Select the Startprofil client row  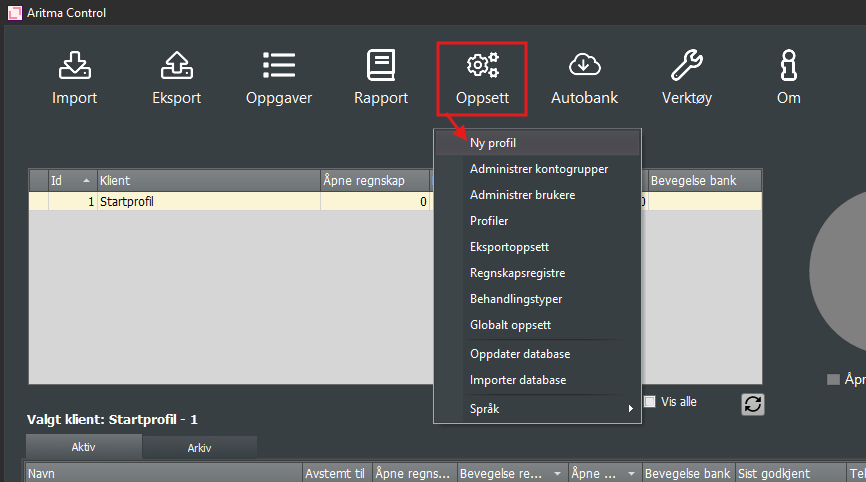click(x=200, y=202)
